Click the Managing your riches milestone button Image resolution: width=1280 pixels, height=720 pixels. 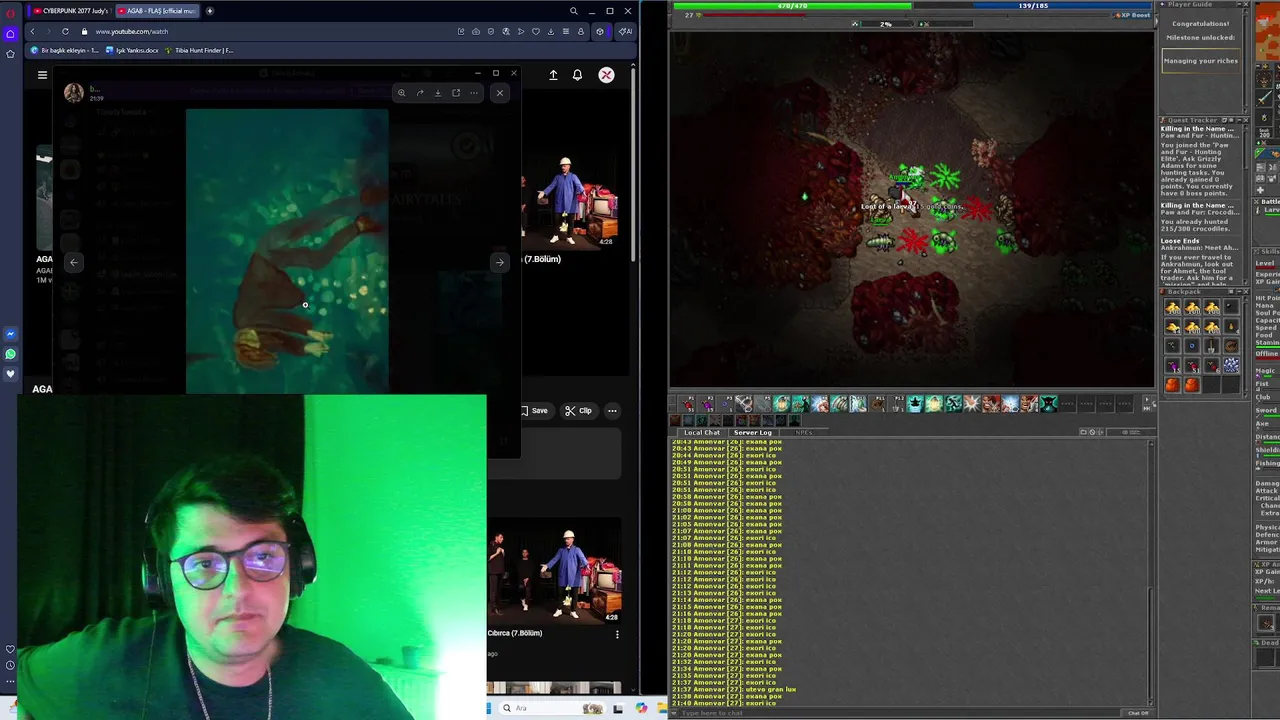coord(1200,61)
